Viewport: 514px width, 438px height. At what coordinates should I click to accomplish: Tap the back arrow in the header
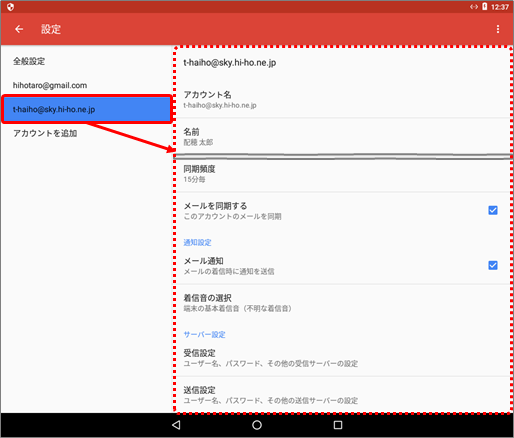pyautogui.click(x=19, y=29)
